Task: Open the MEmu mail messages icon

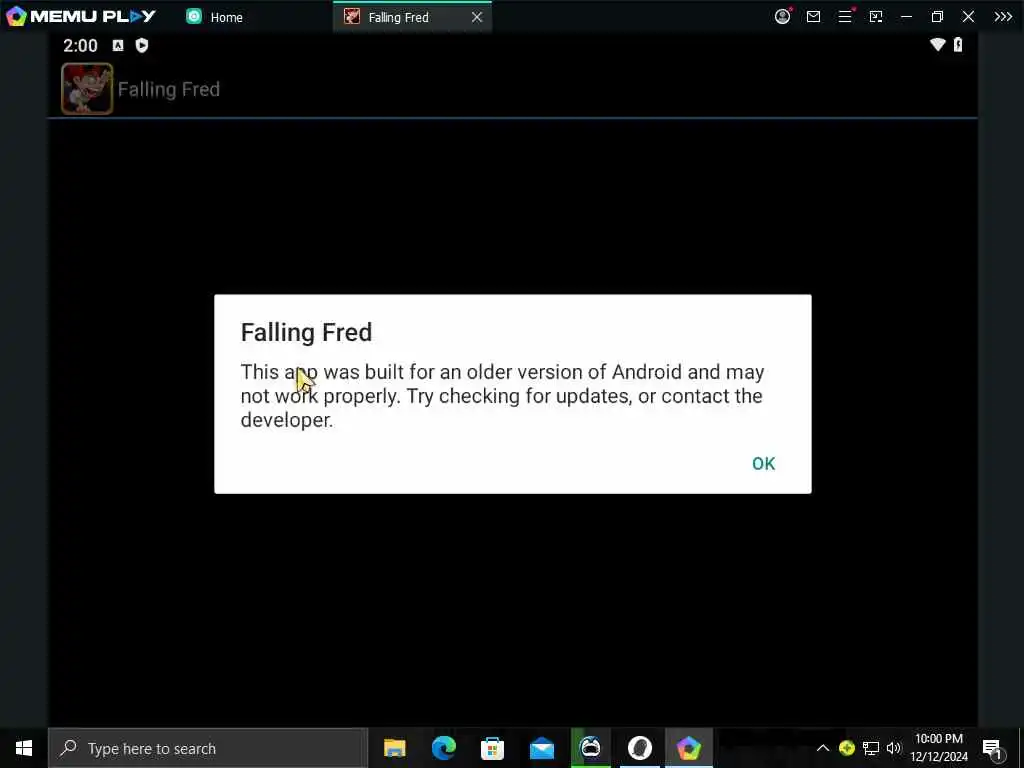Action: [813, 17]
